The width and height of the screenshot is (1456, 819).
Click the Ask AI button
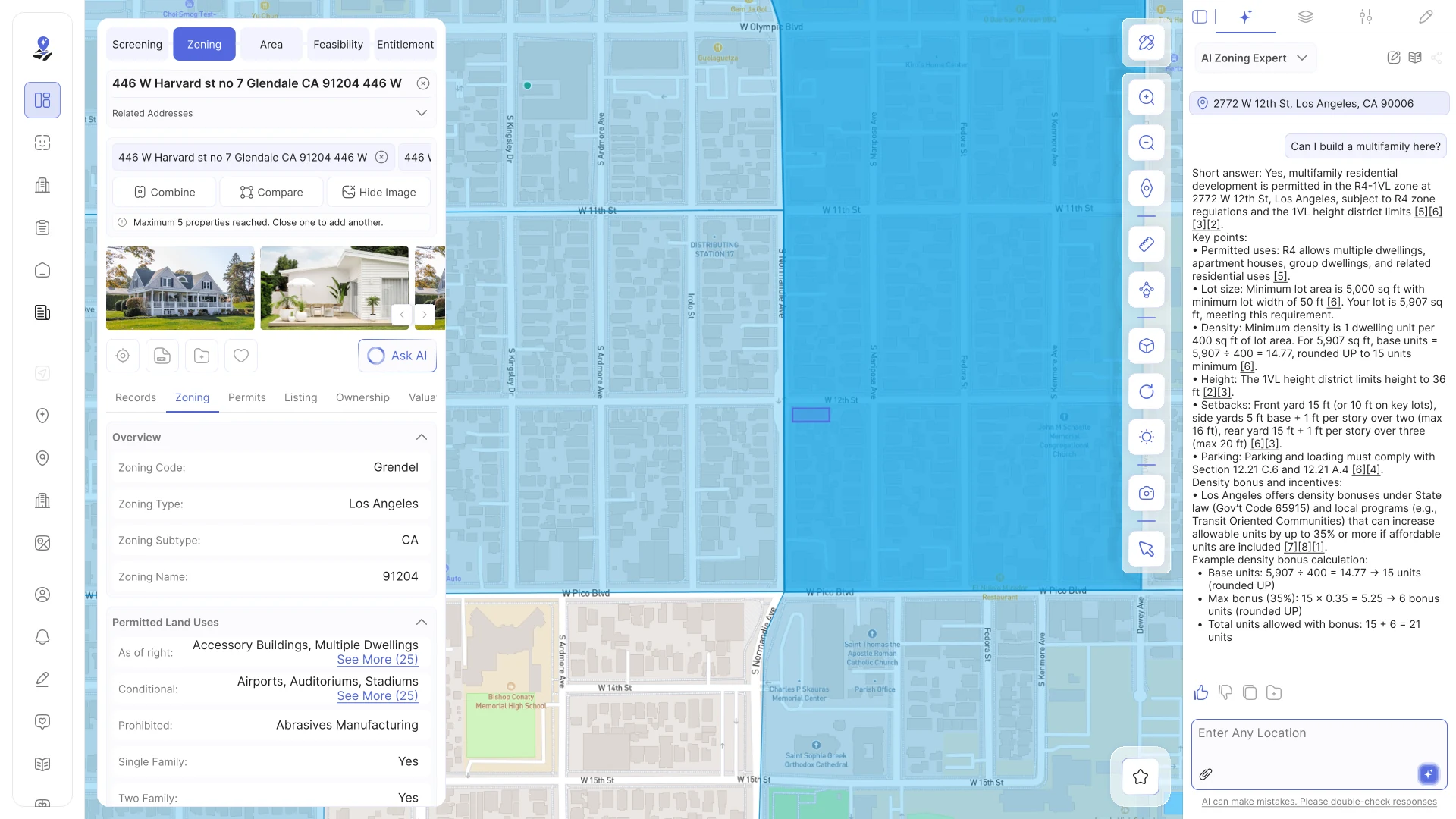(397, 356)
